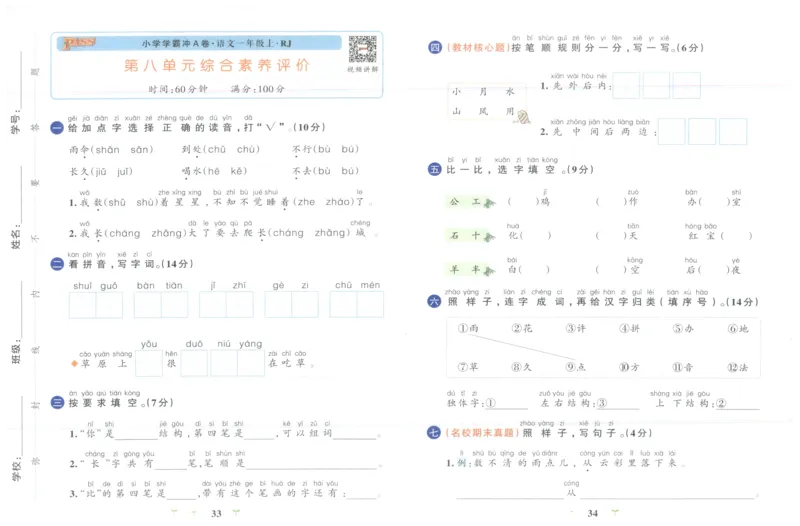Viewport: 800px width, 526px height.
Task: Click the writing box under pinyin niú
Action: tap(224, 364)
